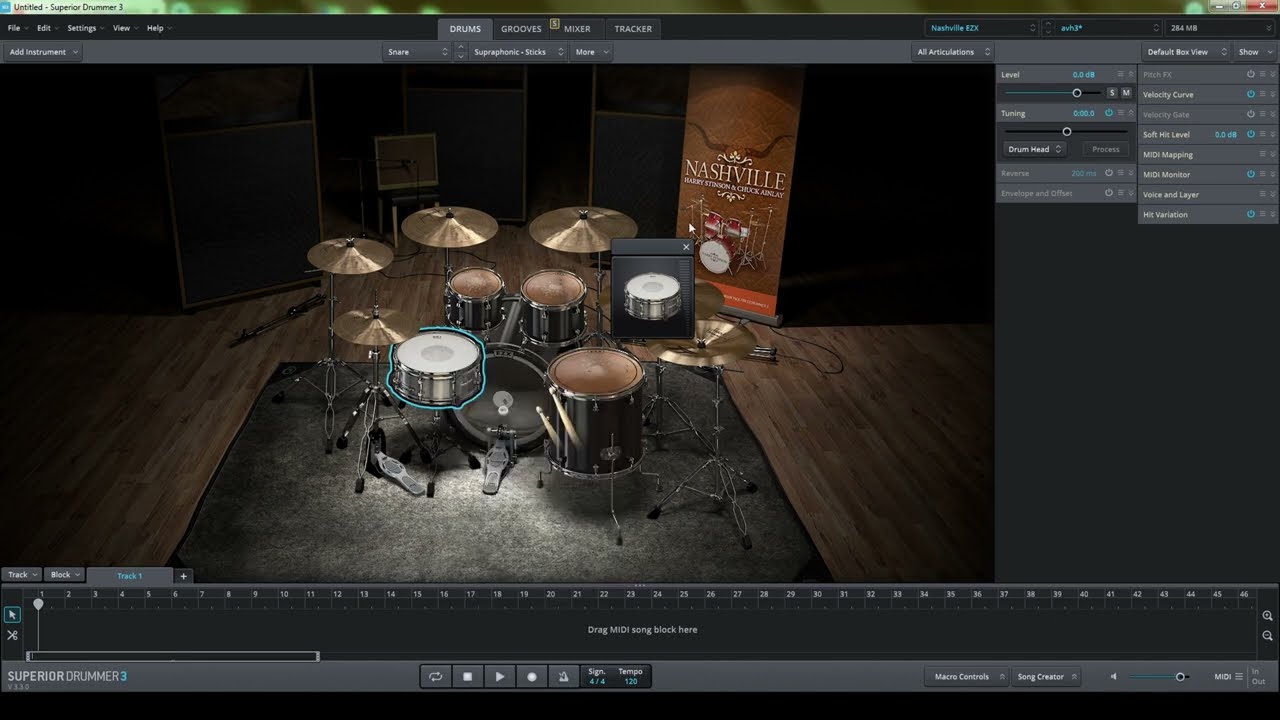Click the master volume speaker icon
1280x720 pixels.
click(x=1114, y=677)
